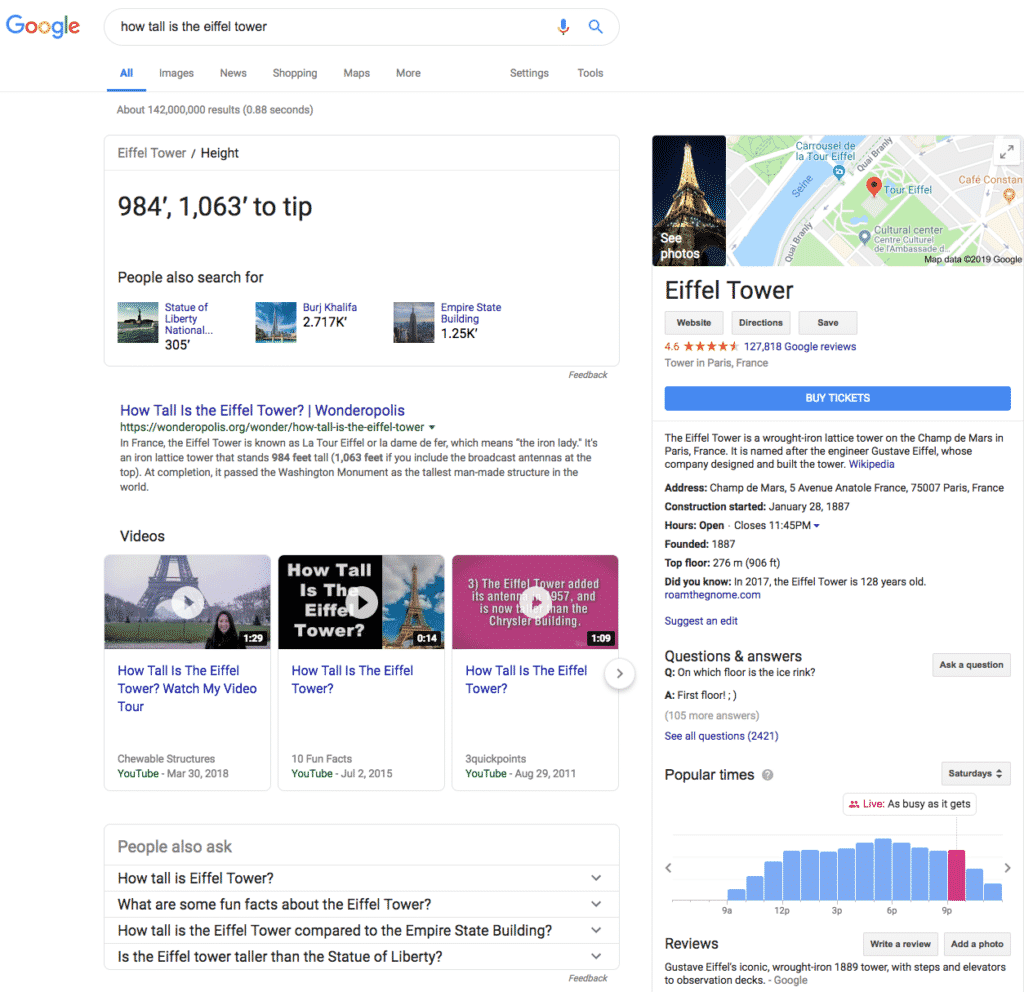Open the Wikipedia link in the description

click(871, 464)
